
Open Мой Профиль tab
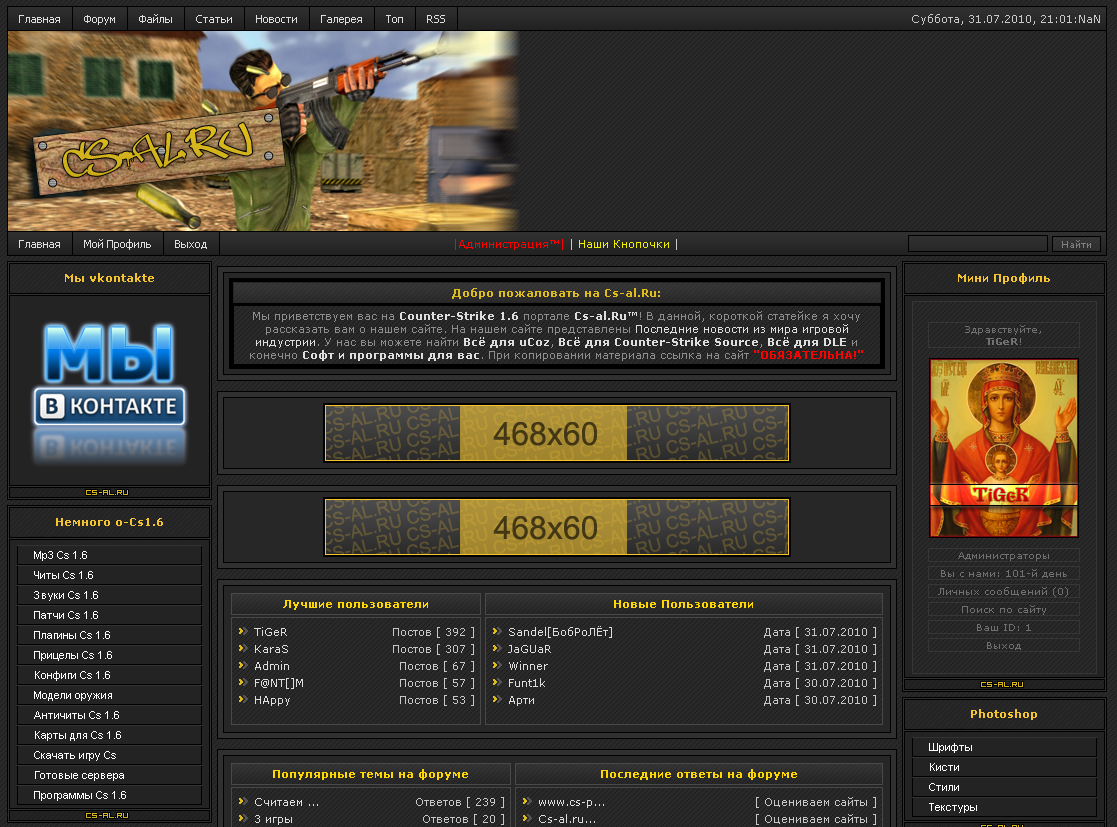[117, 244]
